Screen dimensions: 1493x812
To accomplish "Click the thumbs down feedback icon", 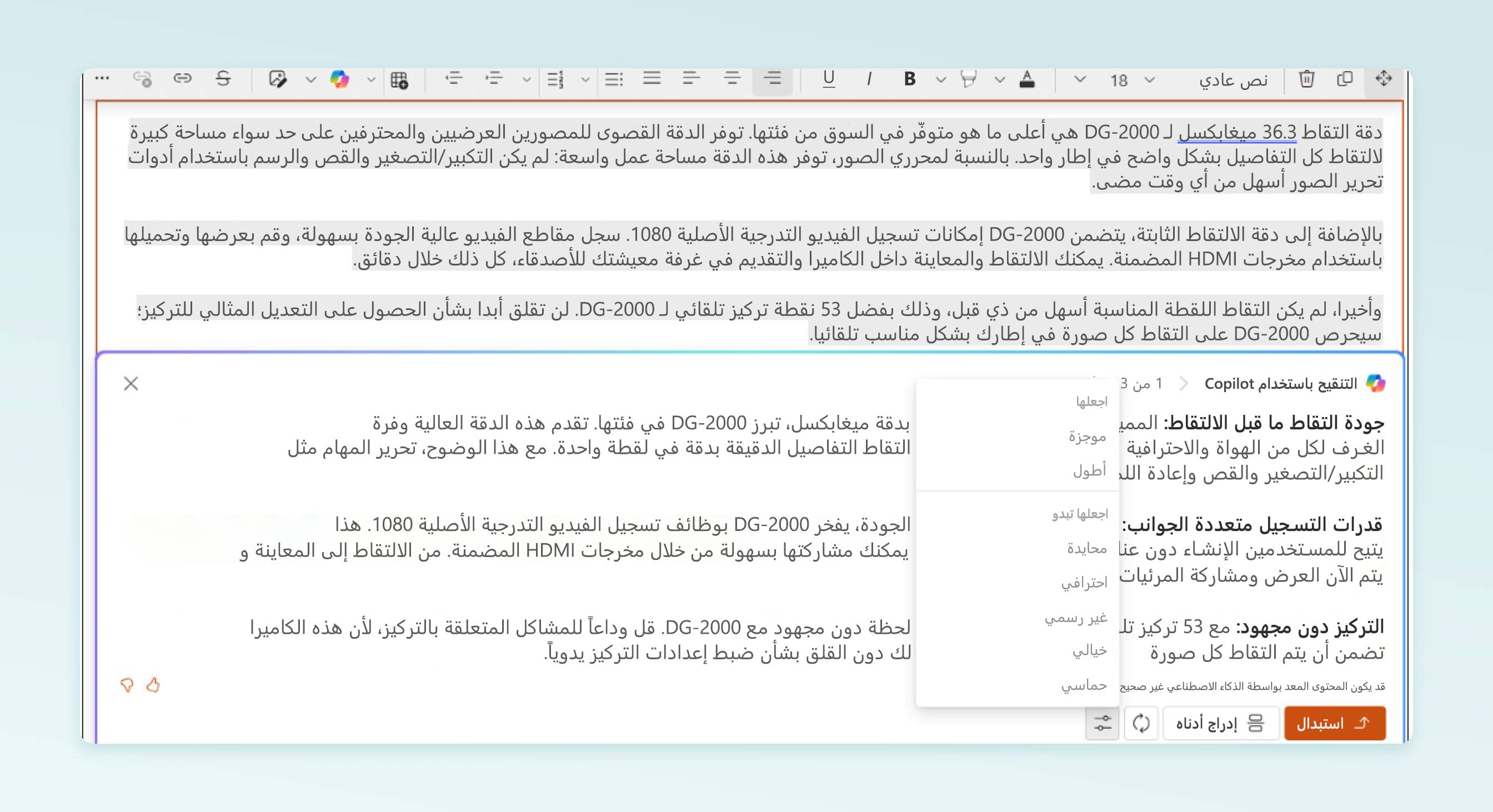I will pos(127,685).
